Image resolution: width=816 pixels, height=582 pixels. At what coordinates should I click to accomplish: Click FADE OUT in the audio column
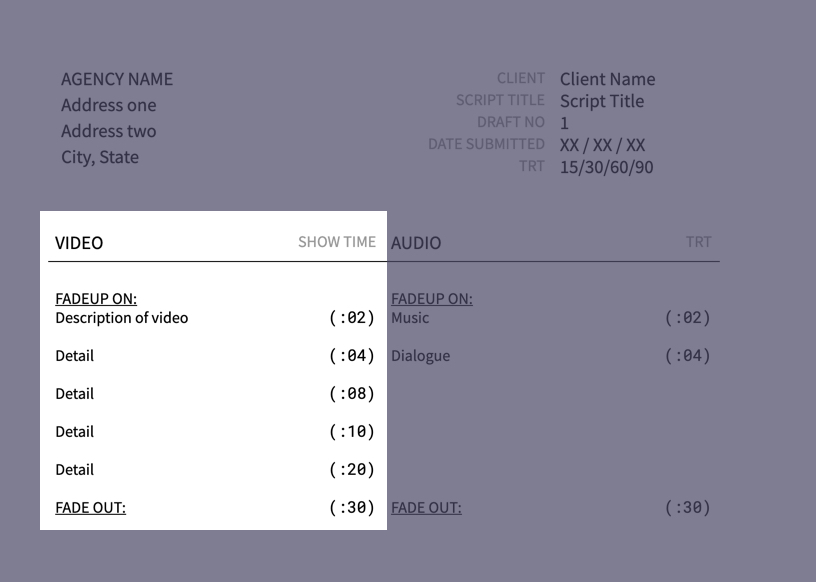click(x=426, y=508)
